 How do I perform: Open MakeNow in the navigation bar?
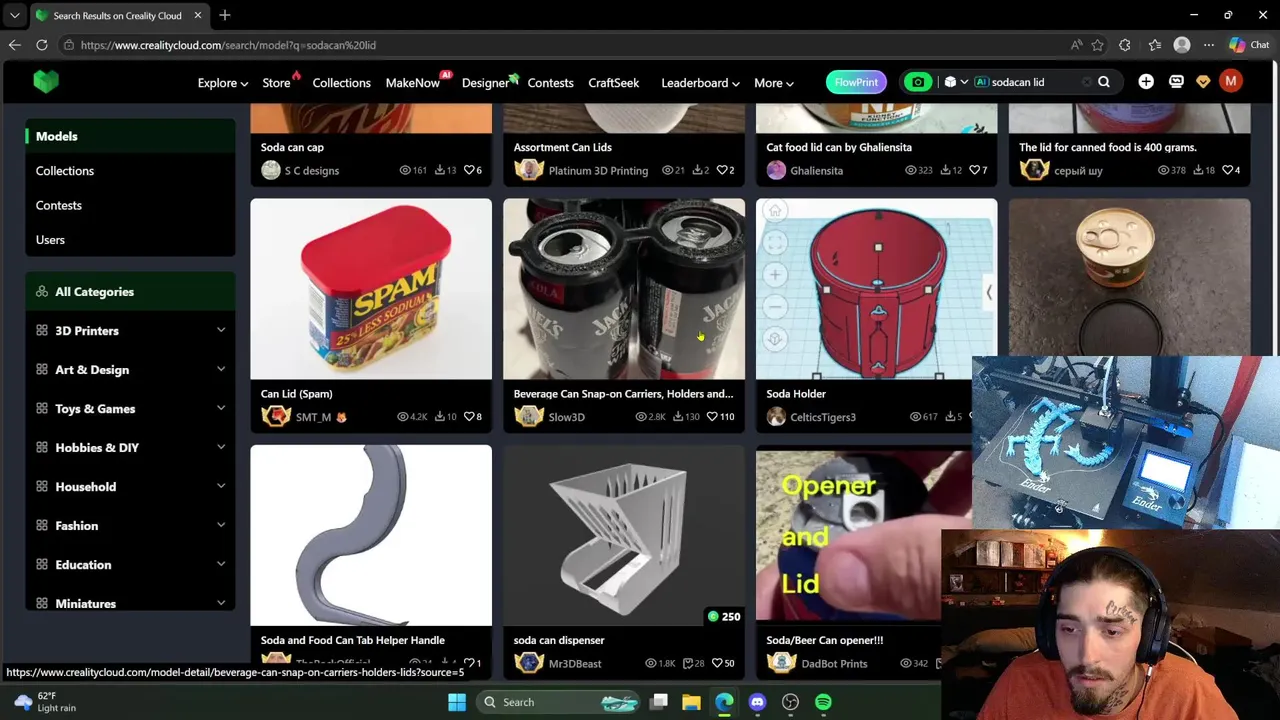[413, 83]
